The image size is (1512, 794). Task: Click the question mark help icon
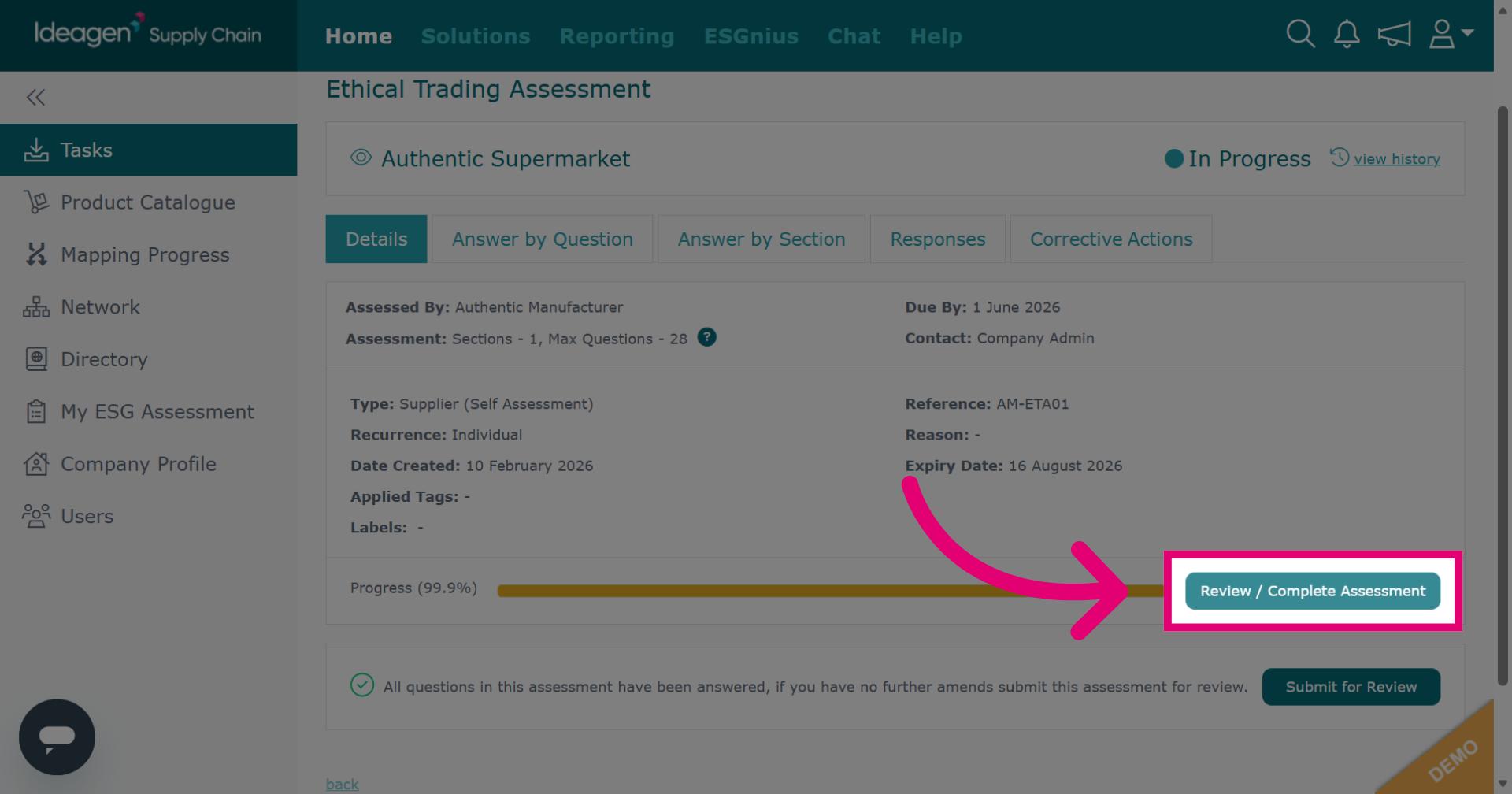point(707,337)
